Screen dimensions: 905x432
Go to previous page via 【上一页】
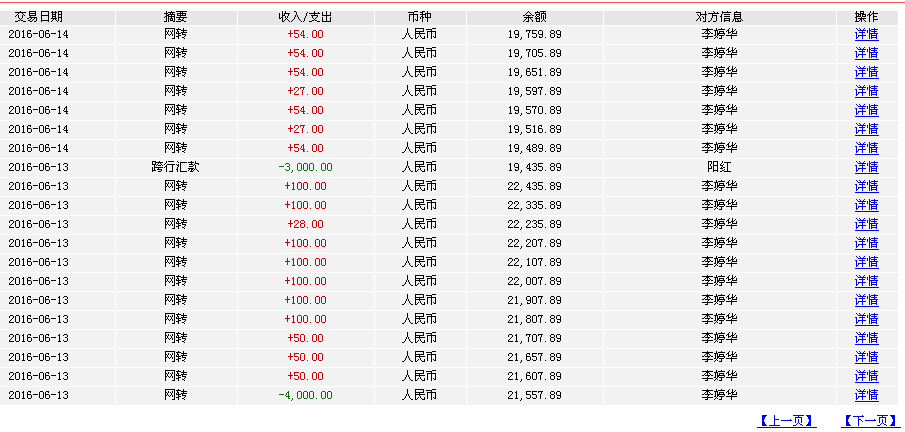click(x=787, y=421)
